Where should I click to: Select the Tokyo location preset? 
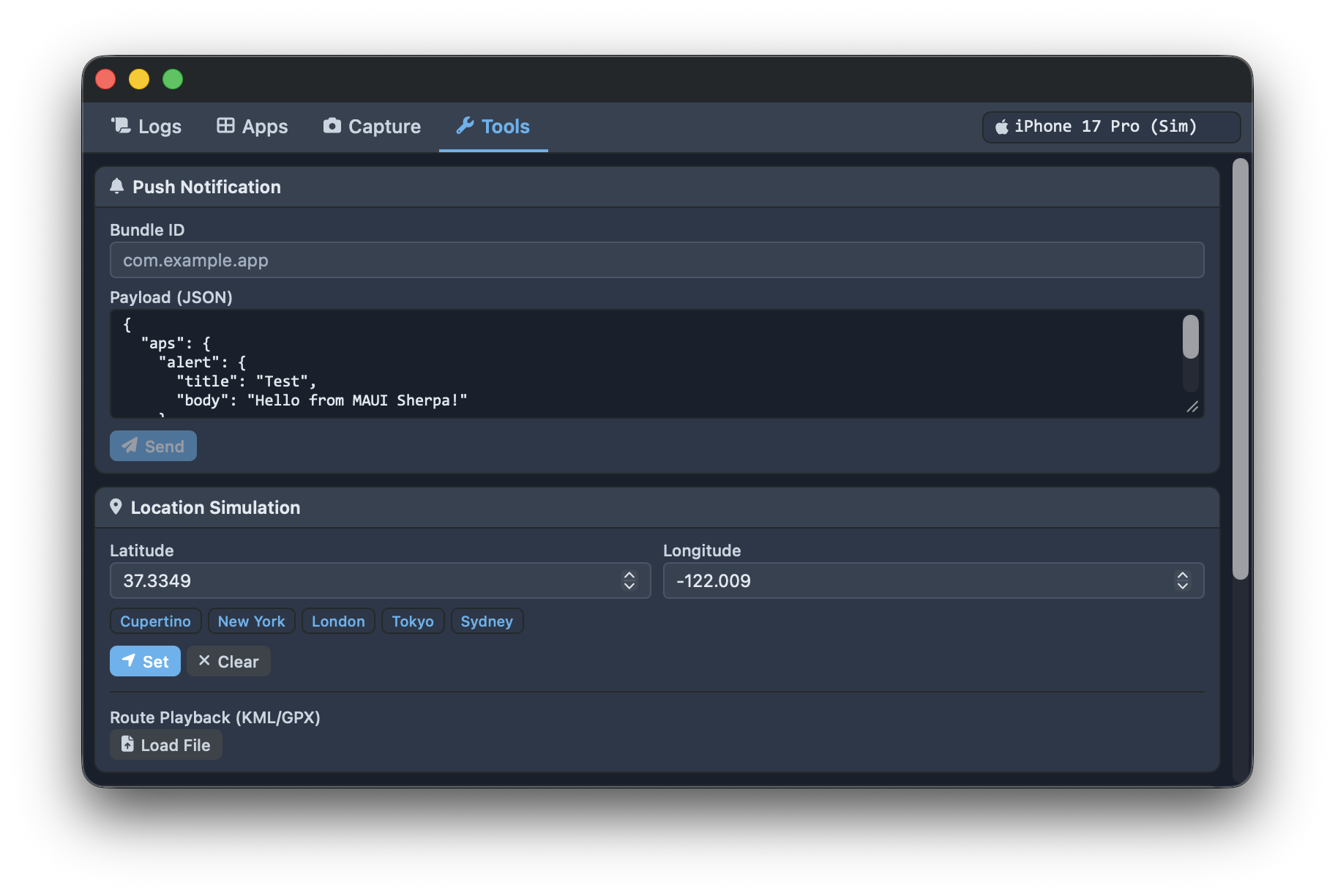(x=413, y=621)
